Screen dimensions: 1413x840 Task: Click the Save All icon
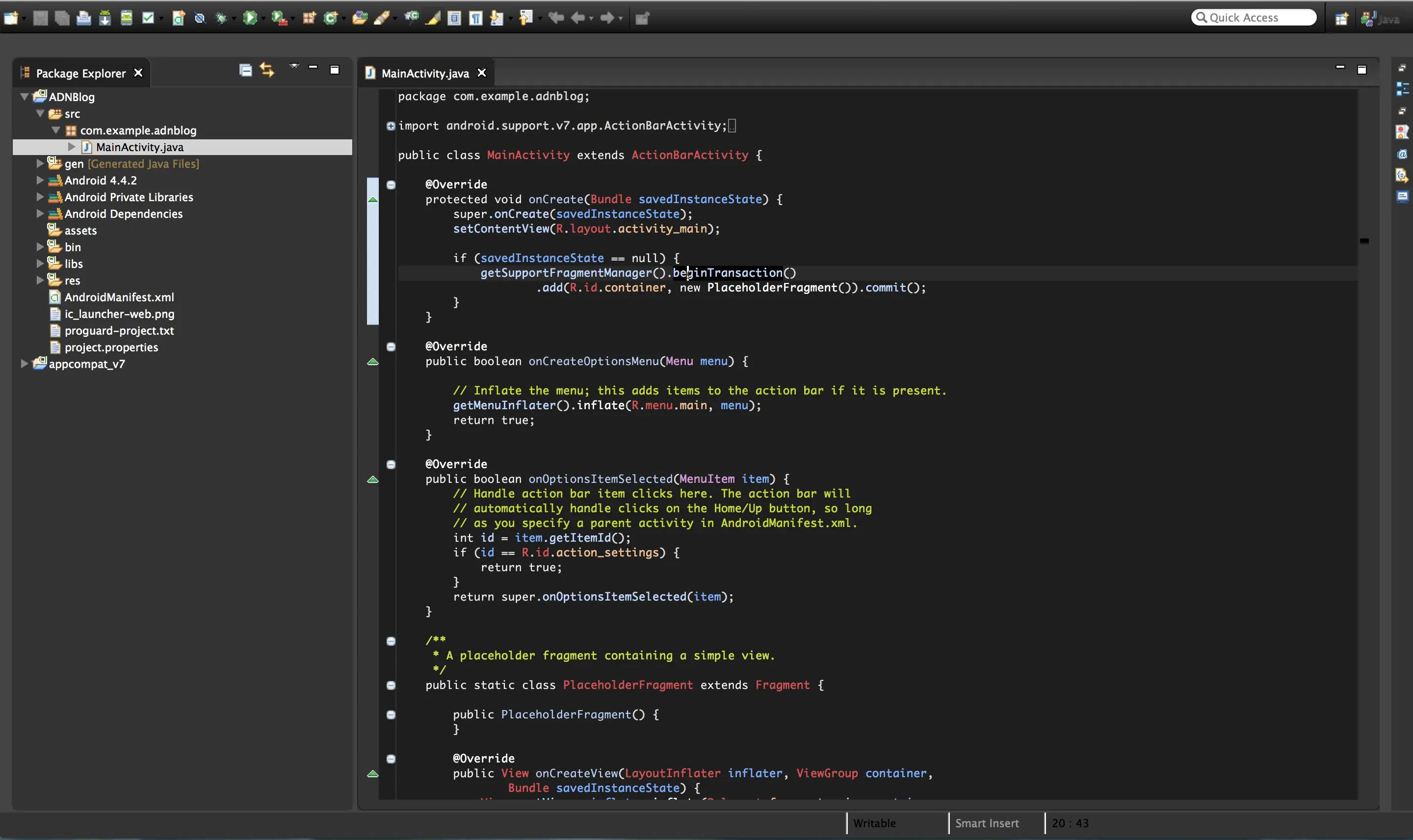coord(62,18)
